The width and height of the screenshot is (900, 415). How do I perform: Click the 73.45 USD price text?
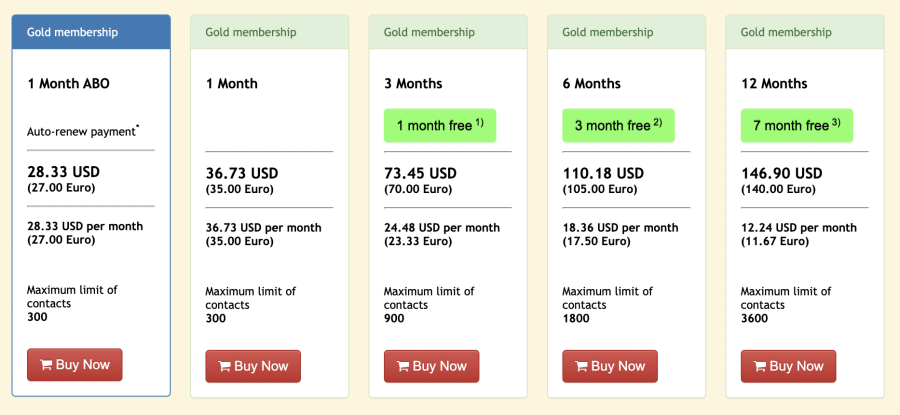point(420,173)
